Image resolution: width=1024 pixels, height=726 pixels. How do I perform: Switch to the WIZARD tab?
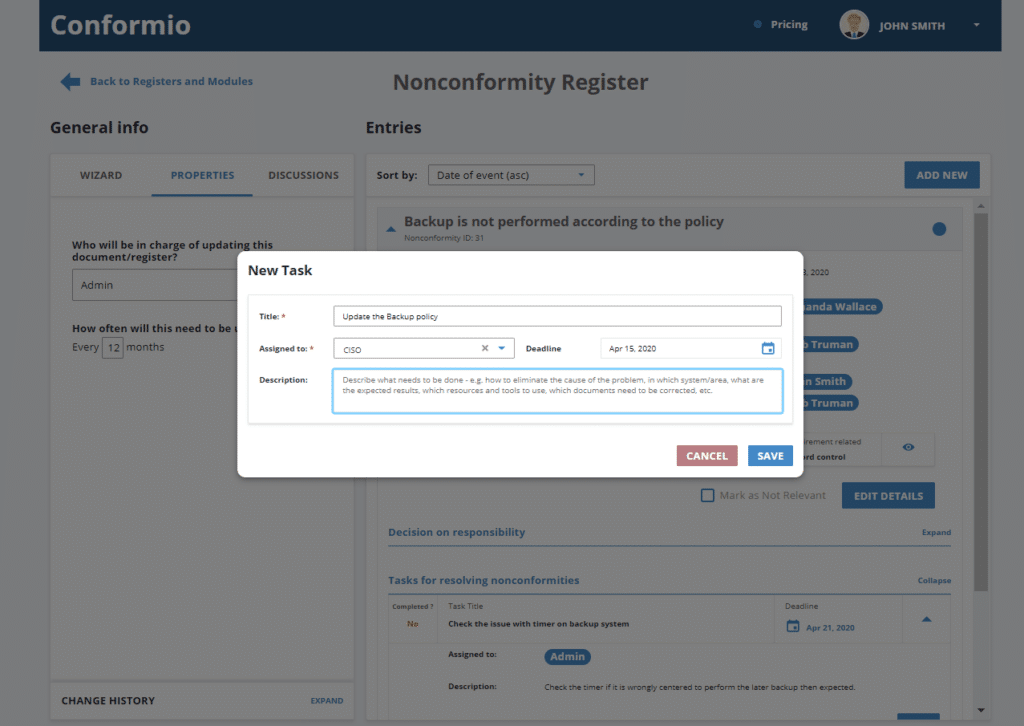point(101,175)
